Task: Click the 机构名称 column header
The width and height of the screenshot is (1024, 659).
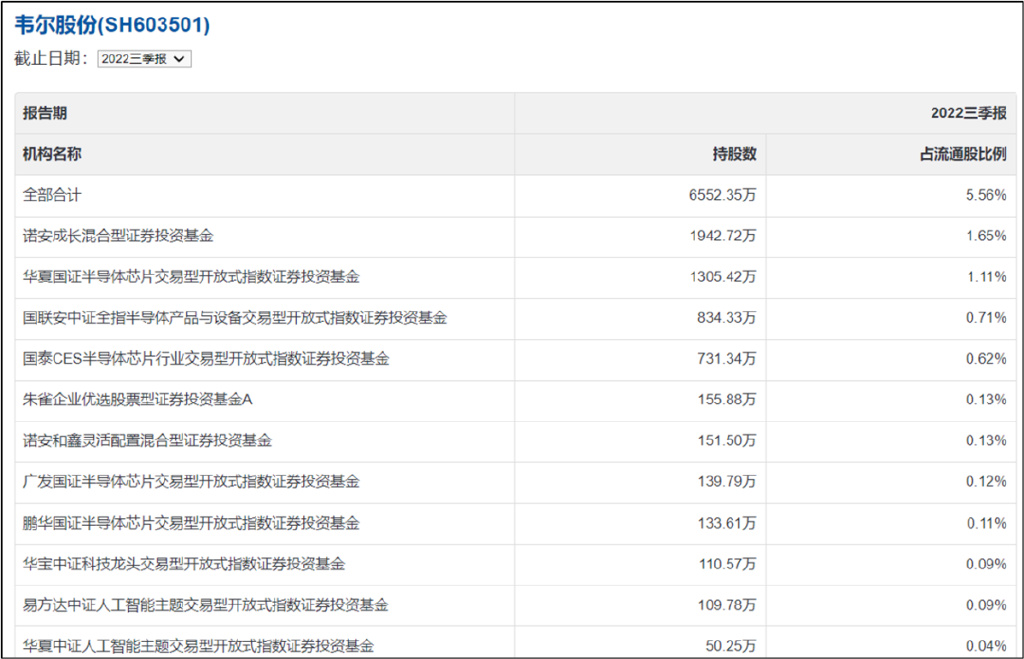Action: click(50, 153)
